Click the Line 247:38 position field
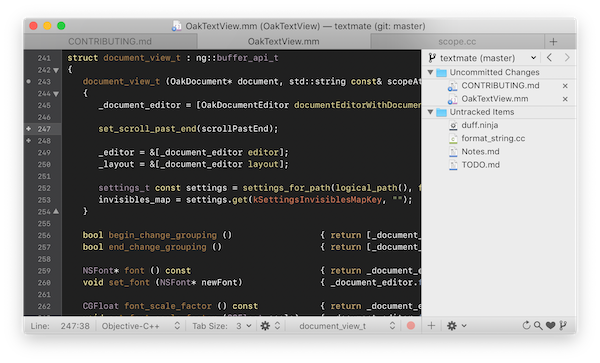The height and width of the screenshot is (363, 600). tap(75, 326)
